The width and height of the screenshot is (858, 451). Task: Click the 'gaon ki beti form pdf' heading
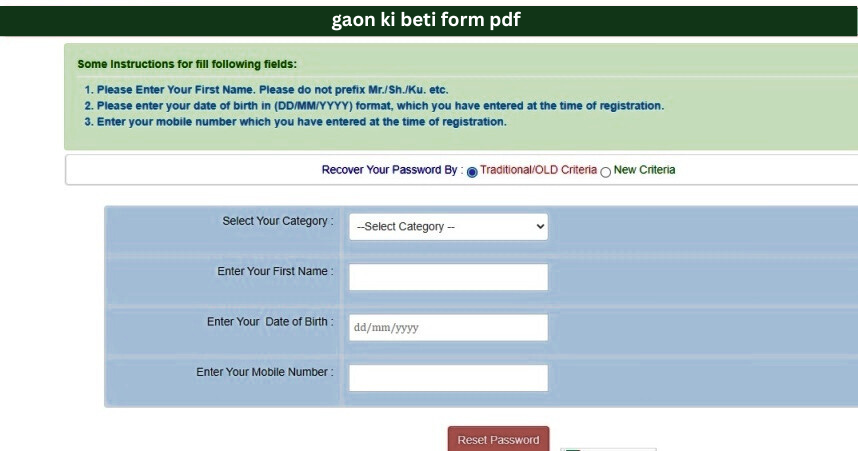(426, 20)
